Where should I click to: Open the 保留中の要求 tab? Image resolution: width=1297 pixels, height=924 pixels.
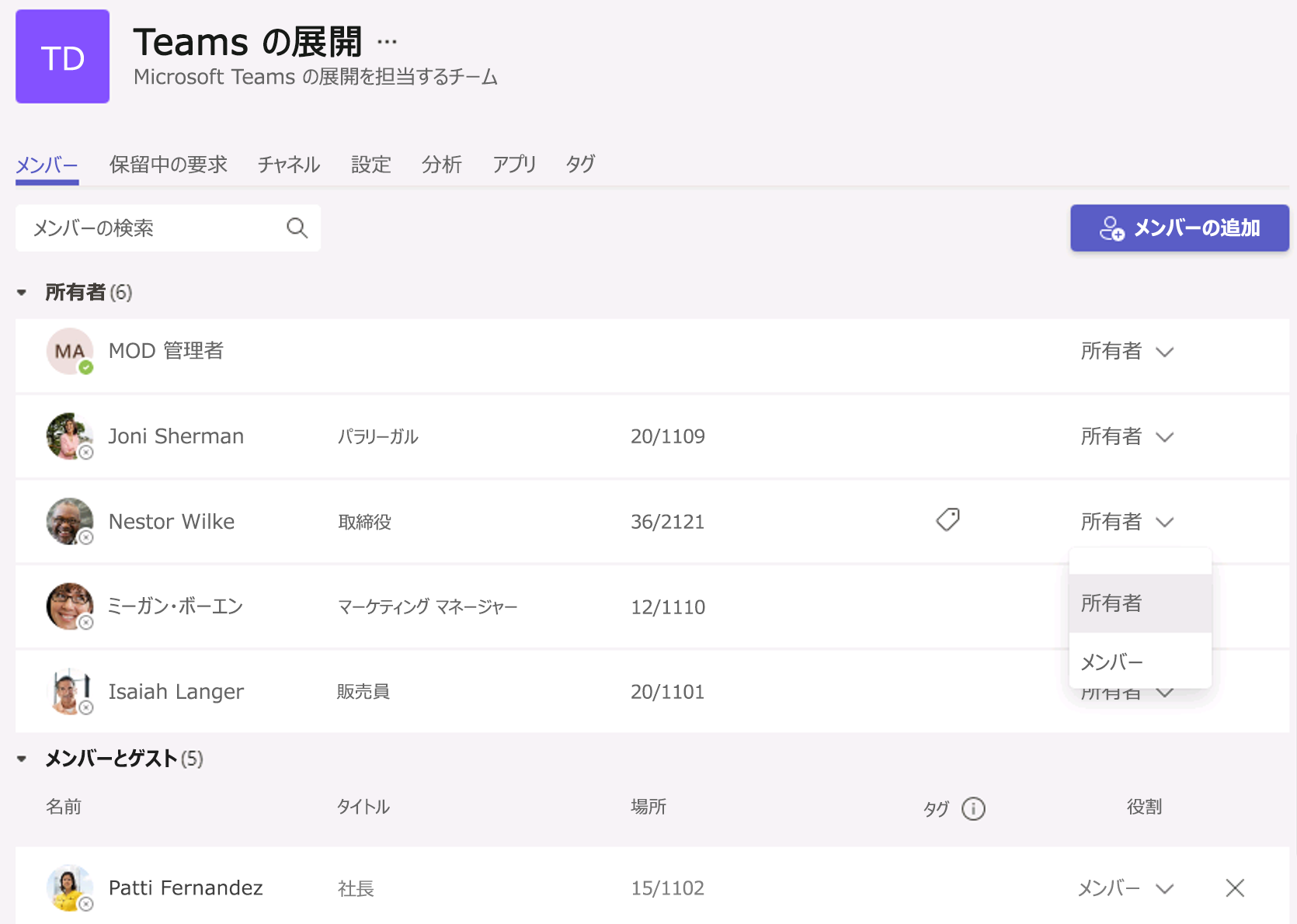click(x=169, y=165)
